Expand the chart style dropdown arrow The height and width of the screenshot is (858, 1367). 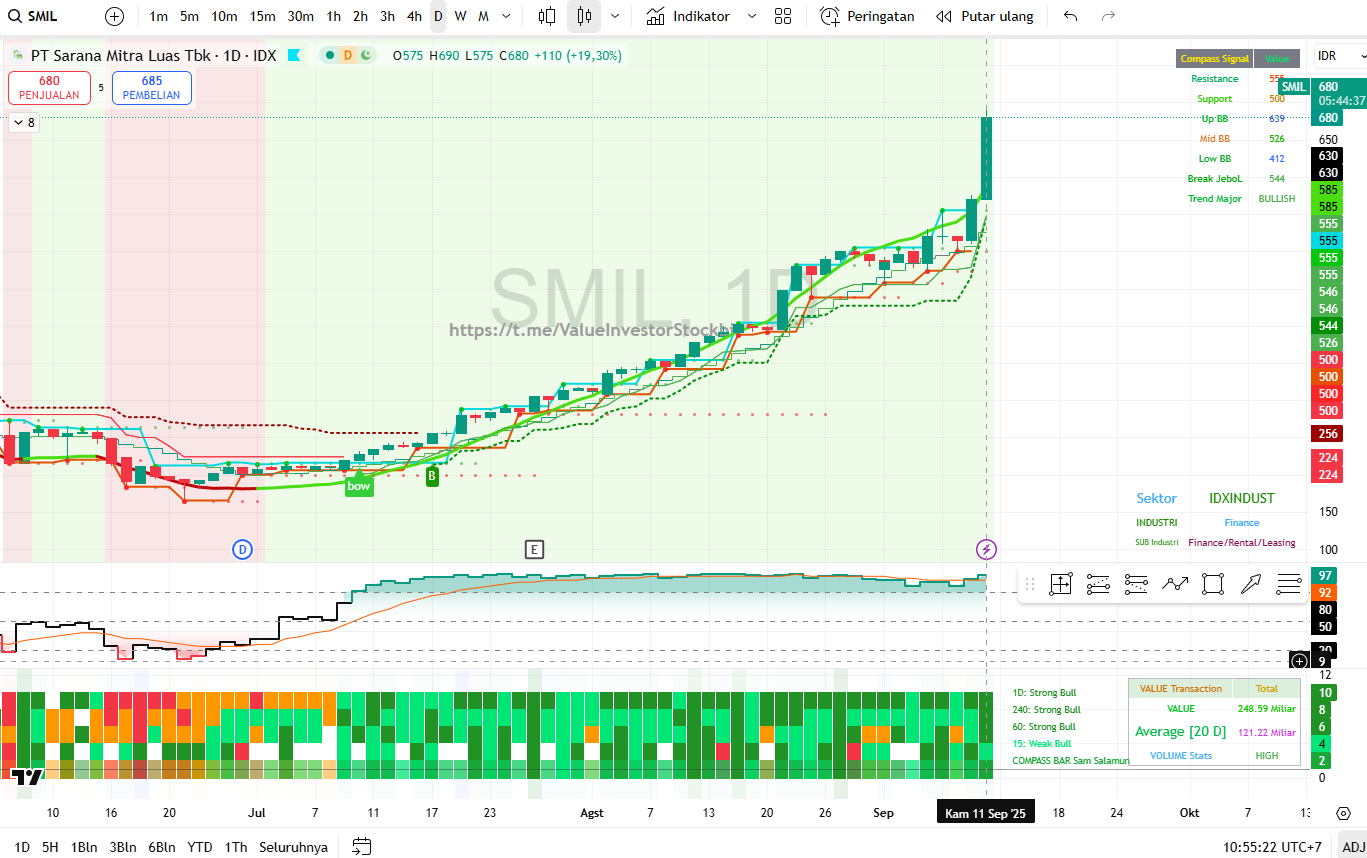pyautogui.click(x=614, y=16)
